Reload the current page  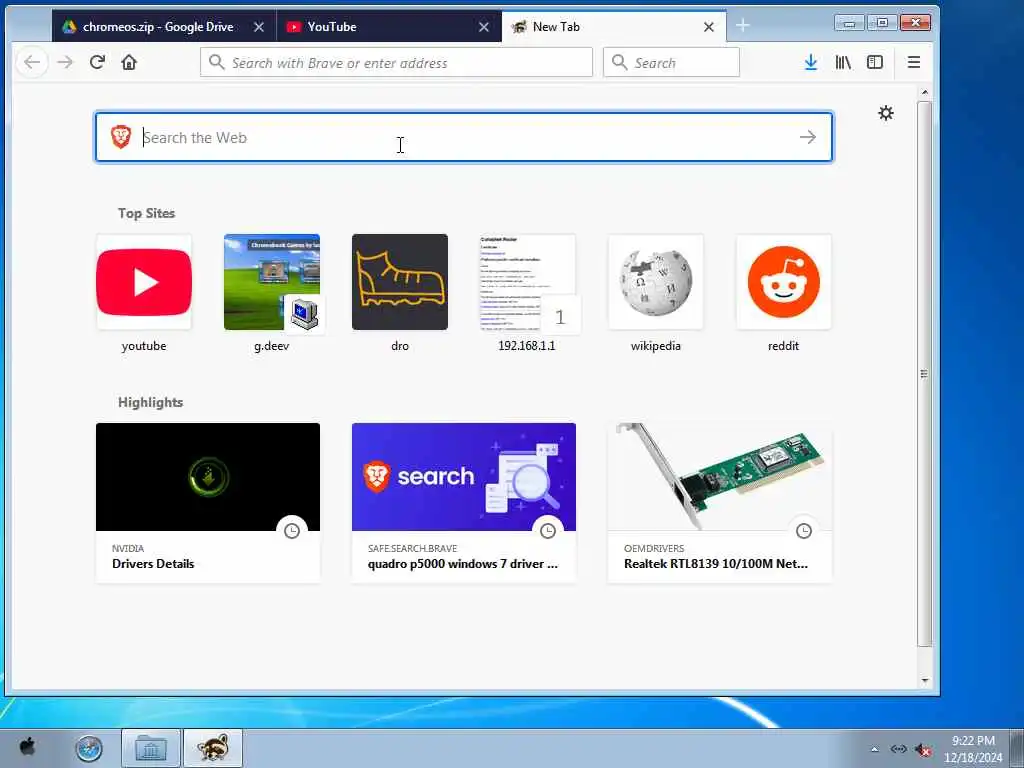tap(97, 63)
